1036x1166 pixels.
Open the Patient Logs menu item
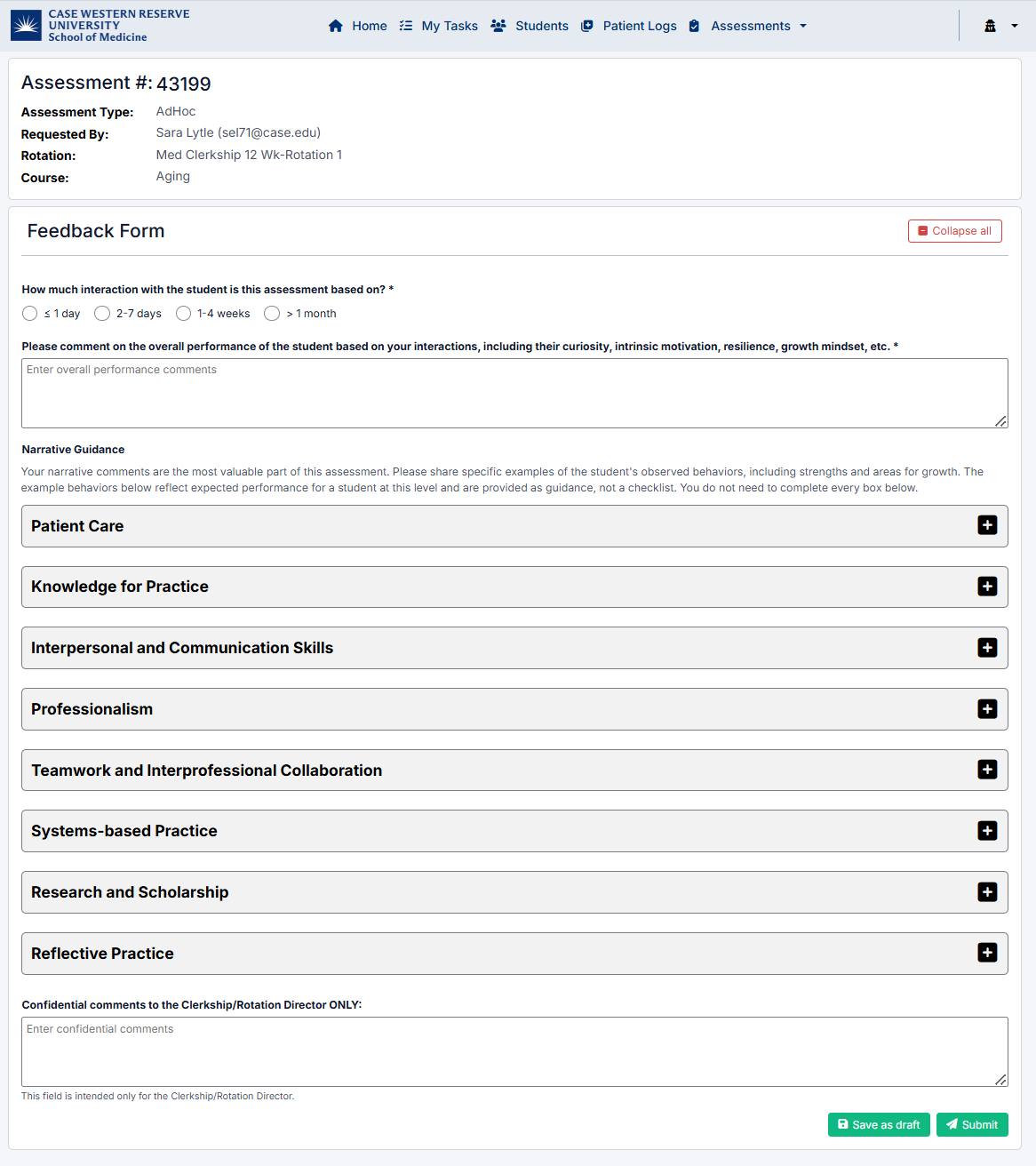640,26
